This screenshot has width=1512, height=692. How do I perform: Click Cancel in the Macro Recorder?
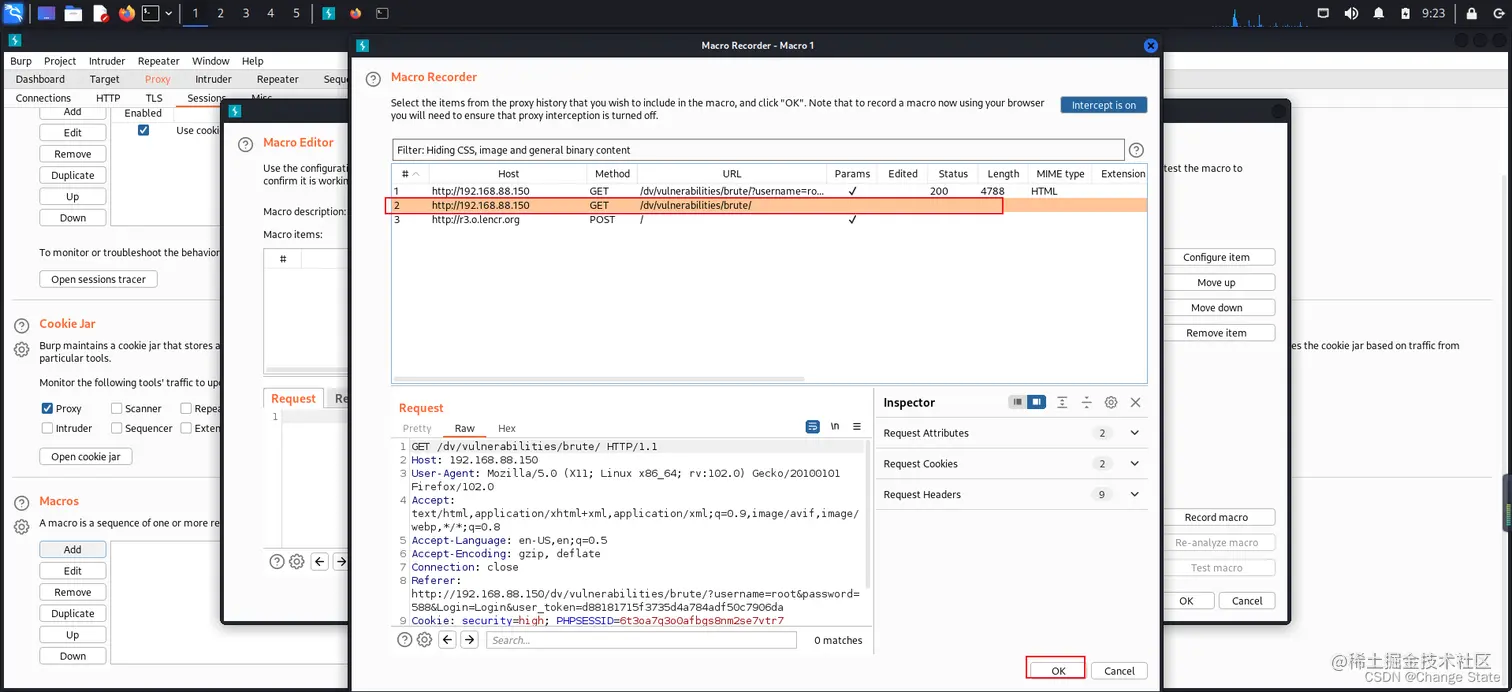1119,671
